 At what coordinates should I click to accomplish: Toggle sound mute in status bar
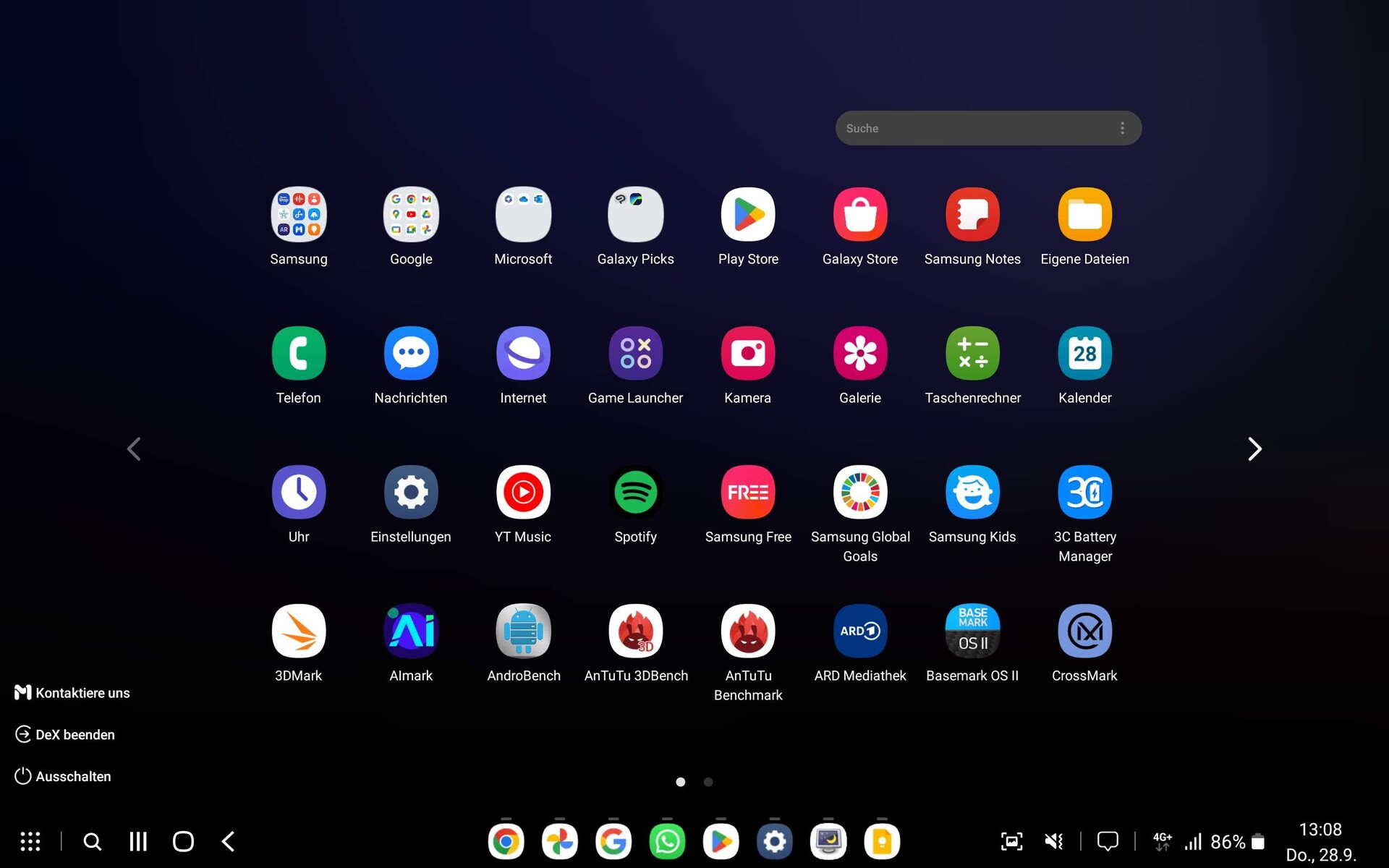click(x=1054, y=841)
